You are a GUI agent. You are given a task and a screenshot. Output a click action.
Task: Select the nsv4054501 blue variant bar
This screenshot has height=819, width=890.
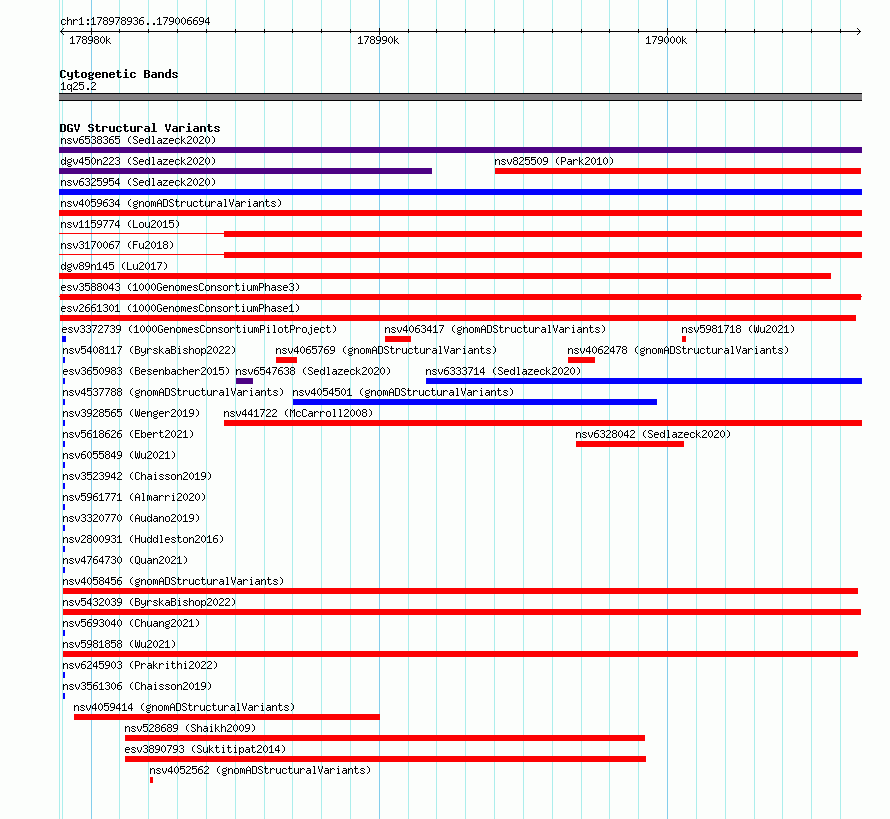[475, 402]
